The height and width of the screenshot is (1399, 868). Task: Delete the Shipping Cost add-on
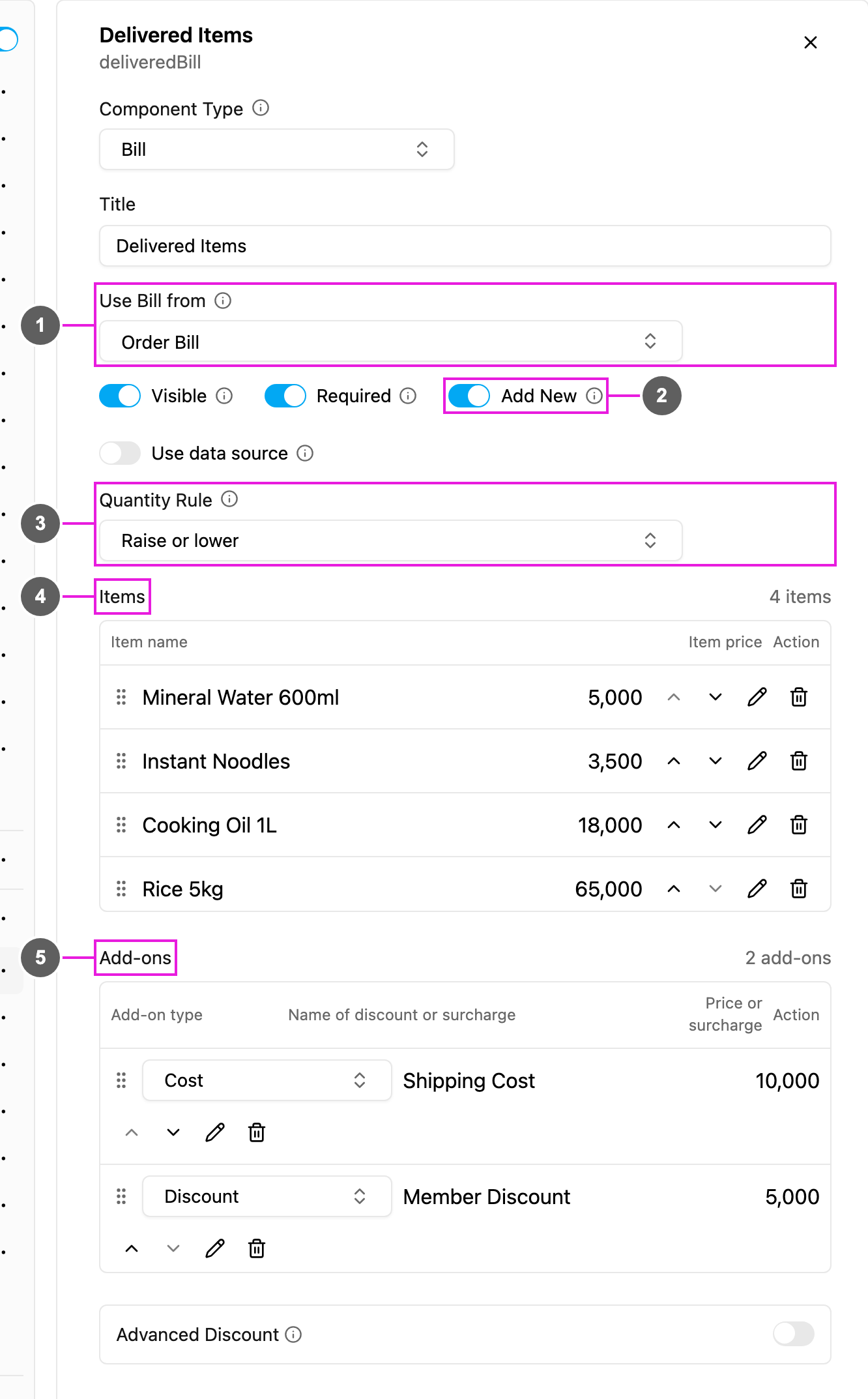(x=257, y=1132)
